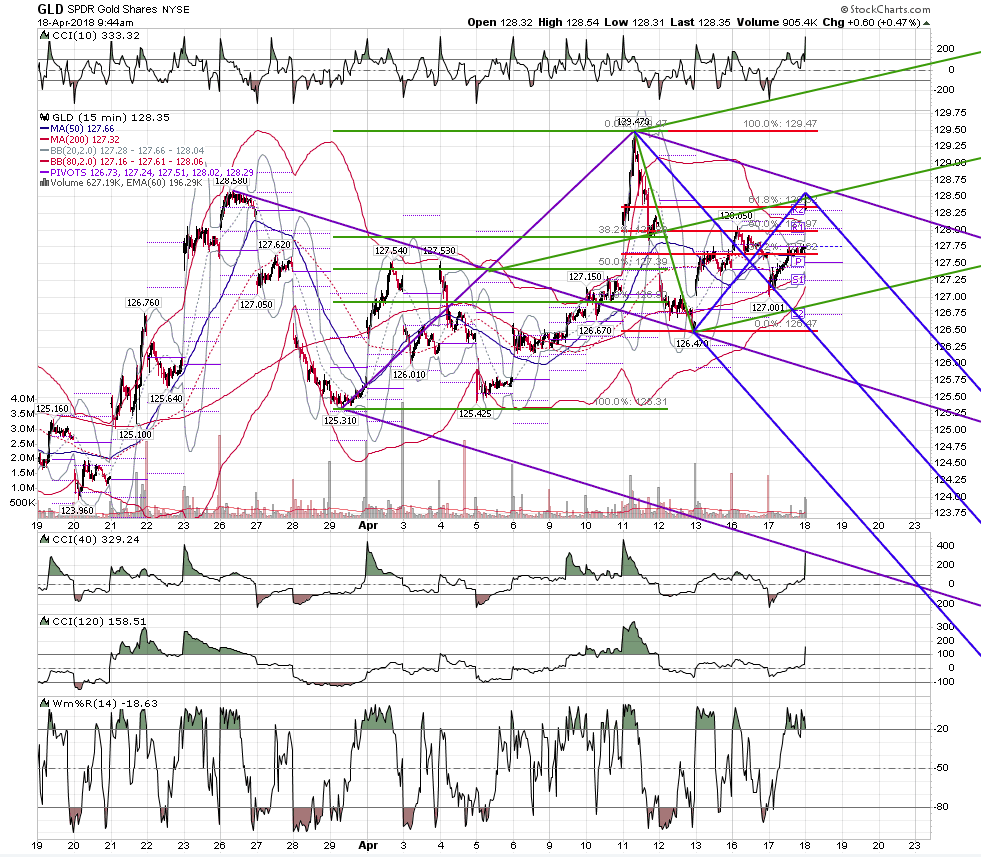Click the 'MA(50) 127.66' legend text
This screenshot has width=981, height=857.
(83, 129)
